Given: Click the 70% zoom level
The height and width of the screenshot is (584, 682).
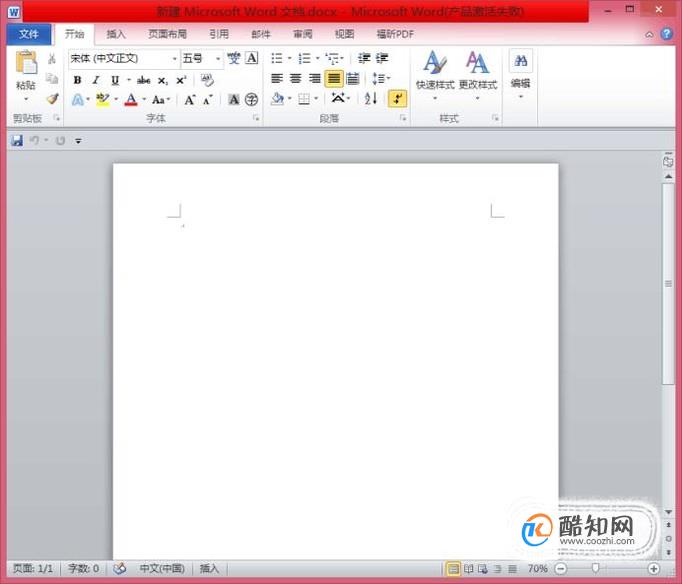Looking at the screenshot, I should (537, 568).
